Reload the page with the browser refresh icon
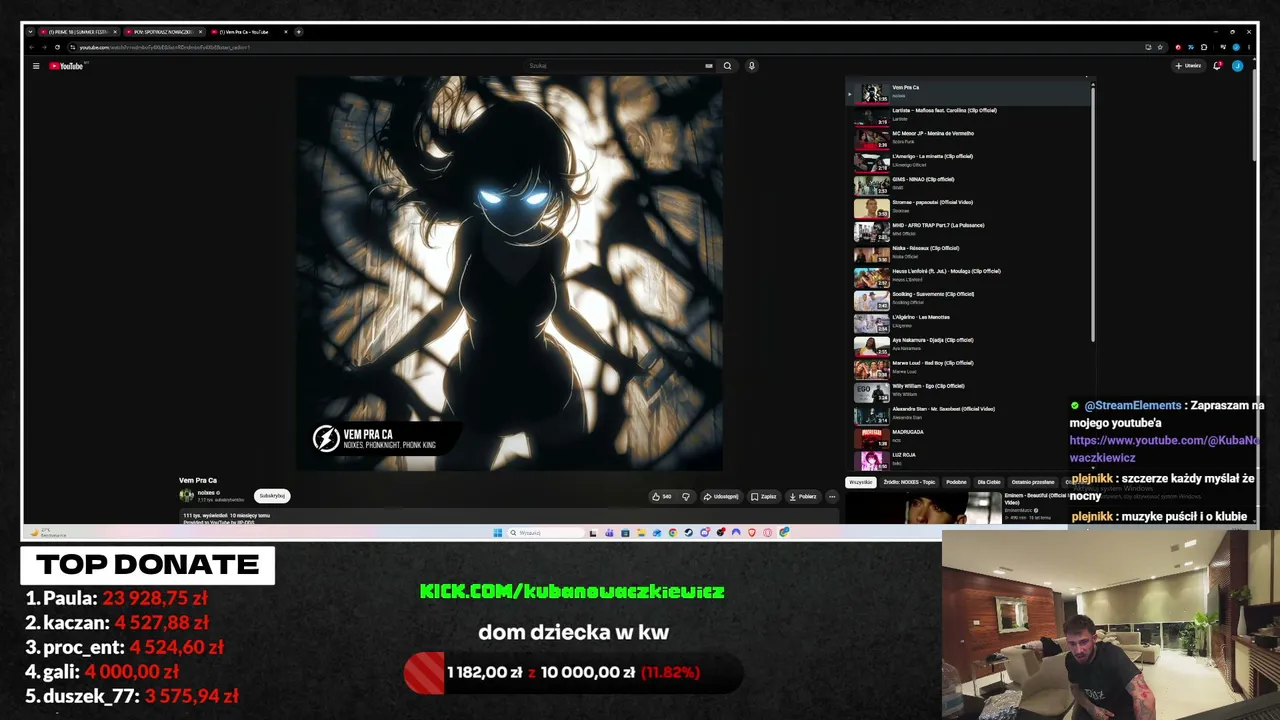1280x720 pixels. [57, 47]
